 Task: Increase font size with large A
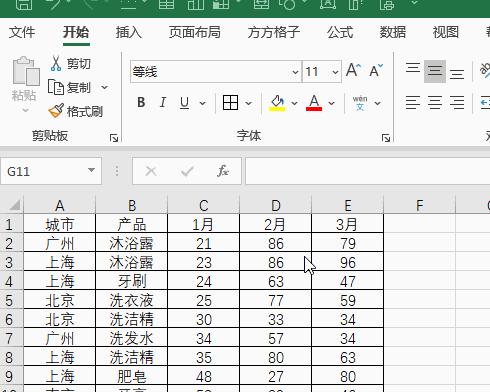(353, 70)
